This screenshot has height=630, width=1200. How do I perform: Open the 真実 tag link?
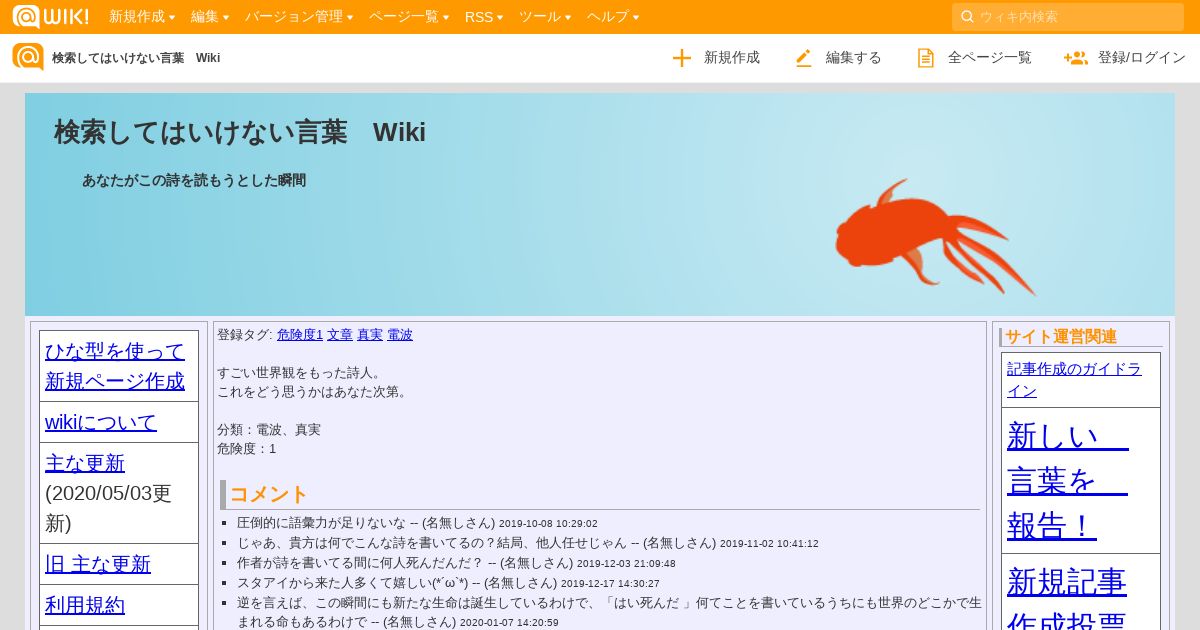(x=370, y=335)
